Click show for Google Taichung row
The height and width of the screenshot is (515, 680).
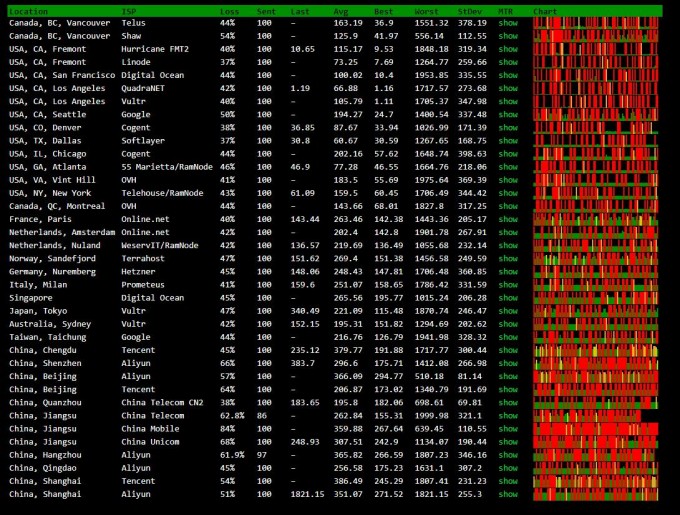(x=508, y=337)
